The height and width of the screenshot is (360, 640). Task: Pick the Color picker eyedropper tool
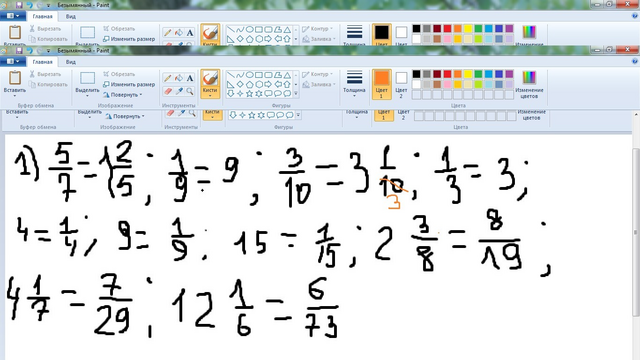point(179,91)
